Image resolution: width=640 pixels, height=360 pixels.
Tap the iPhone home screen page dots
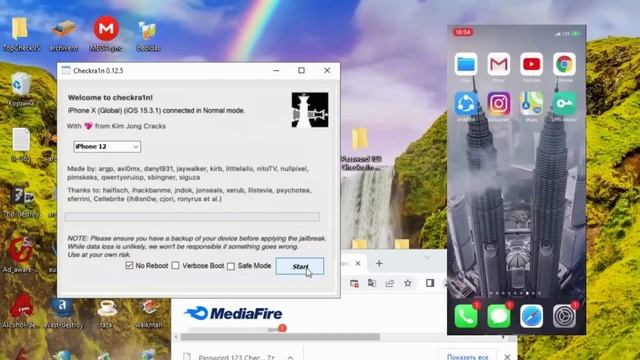tap(516, 293)
